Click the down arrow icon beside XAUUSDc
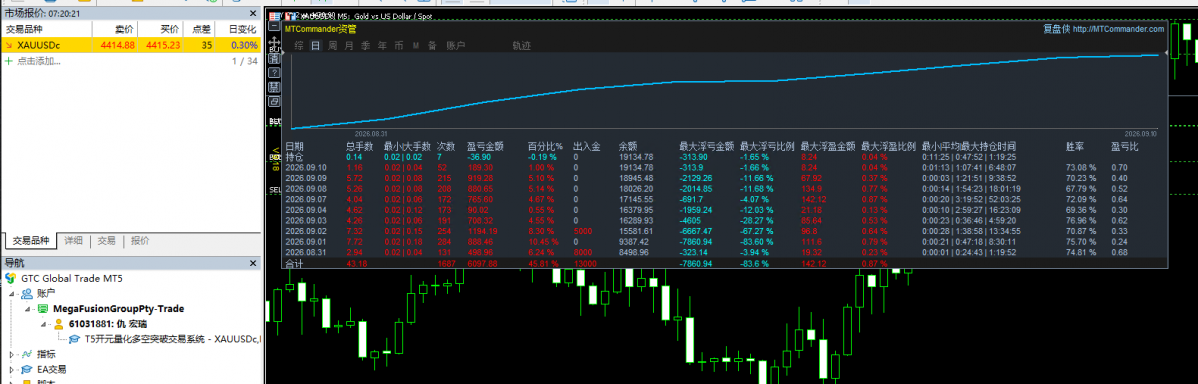Image resolution: width=1198 pixels, height=384 pixels. [9, 45]
